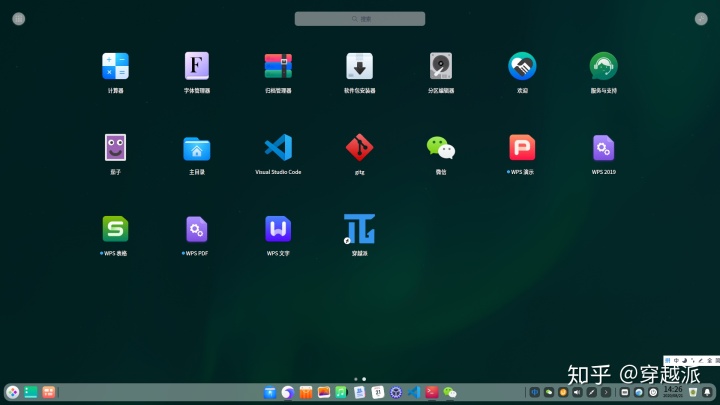The height and width of the screenshot is (405, 720).
Task: Click the 中 input method tray icon
Action: tap(534, 393)
